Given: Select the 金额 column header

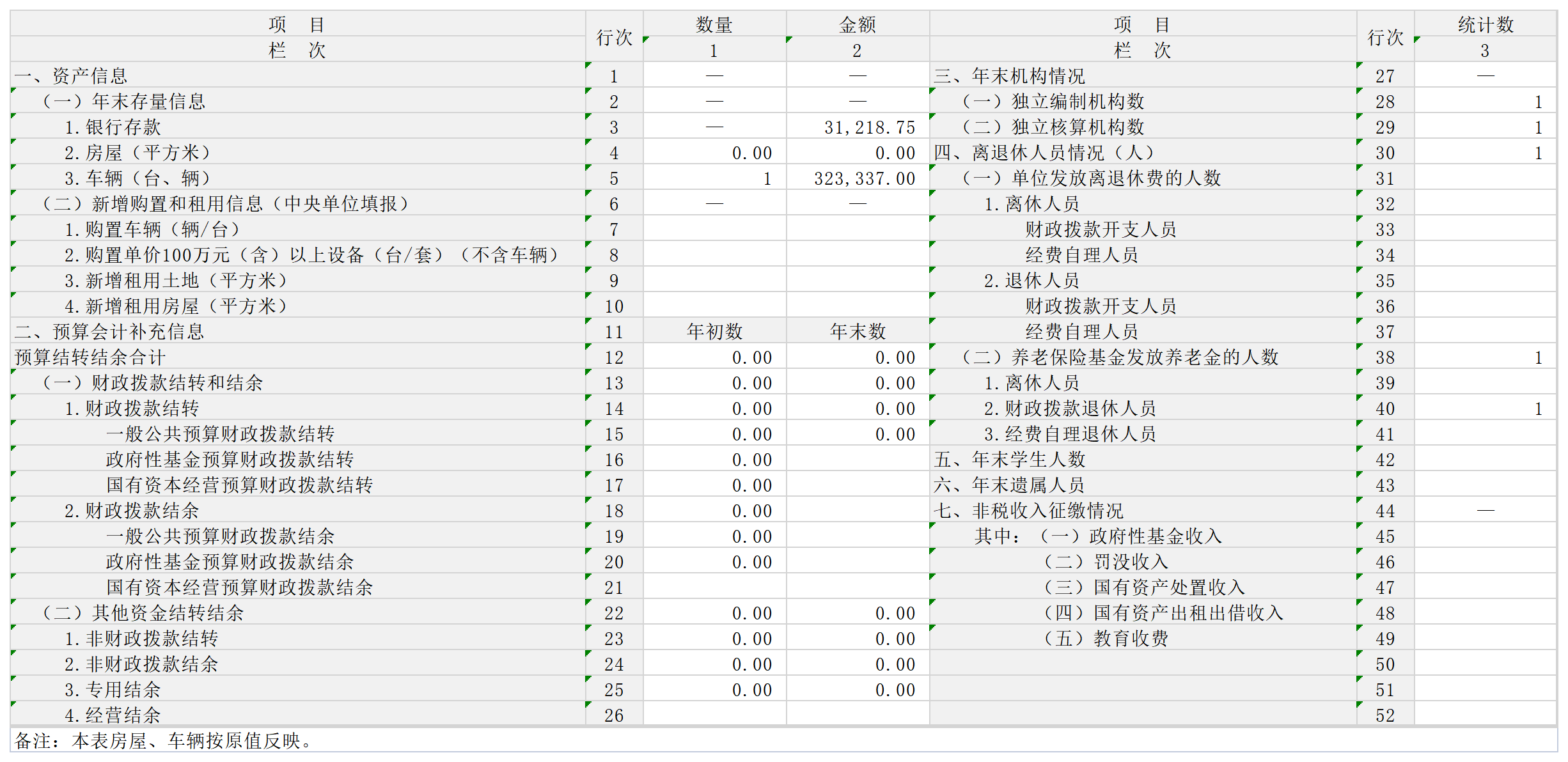Looking at the screenshot, I should click(x=858, y=25).
